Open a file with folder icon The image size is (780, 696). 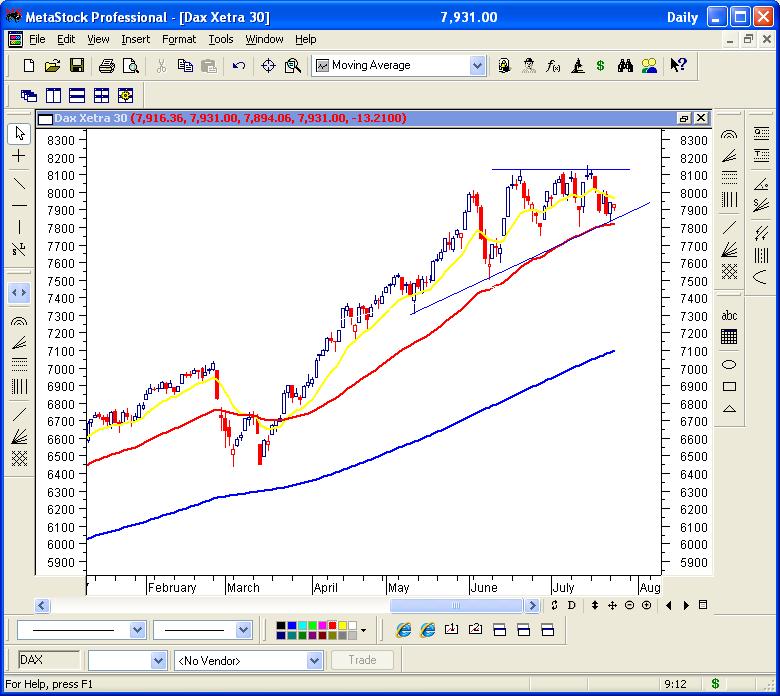tap(53, 65)
